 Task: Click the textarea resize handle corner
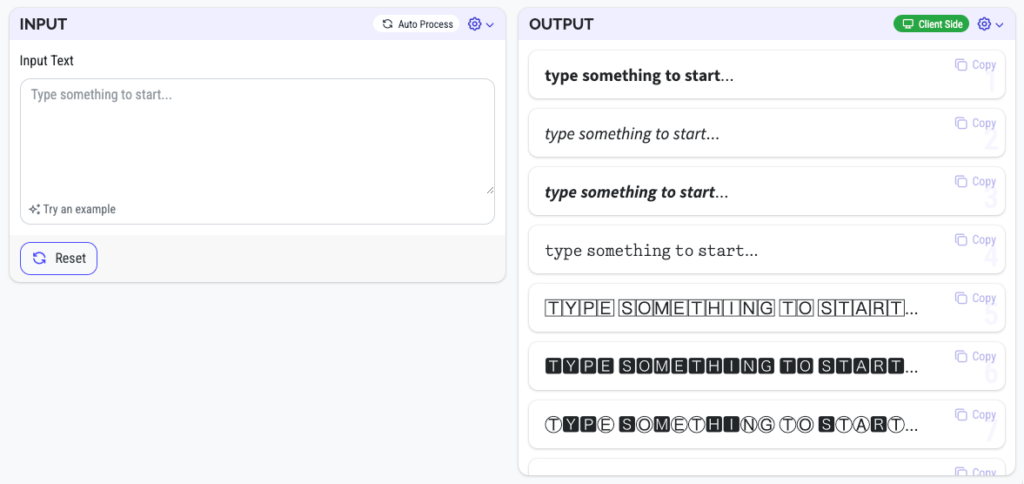coord(490,190)
